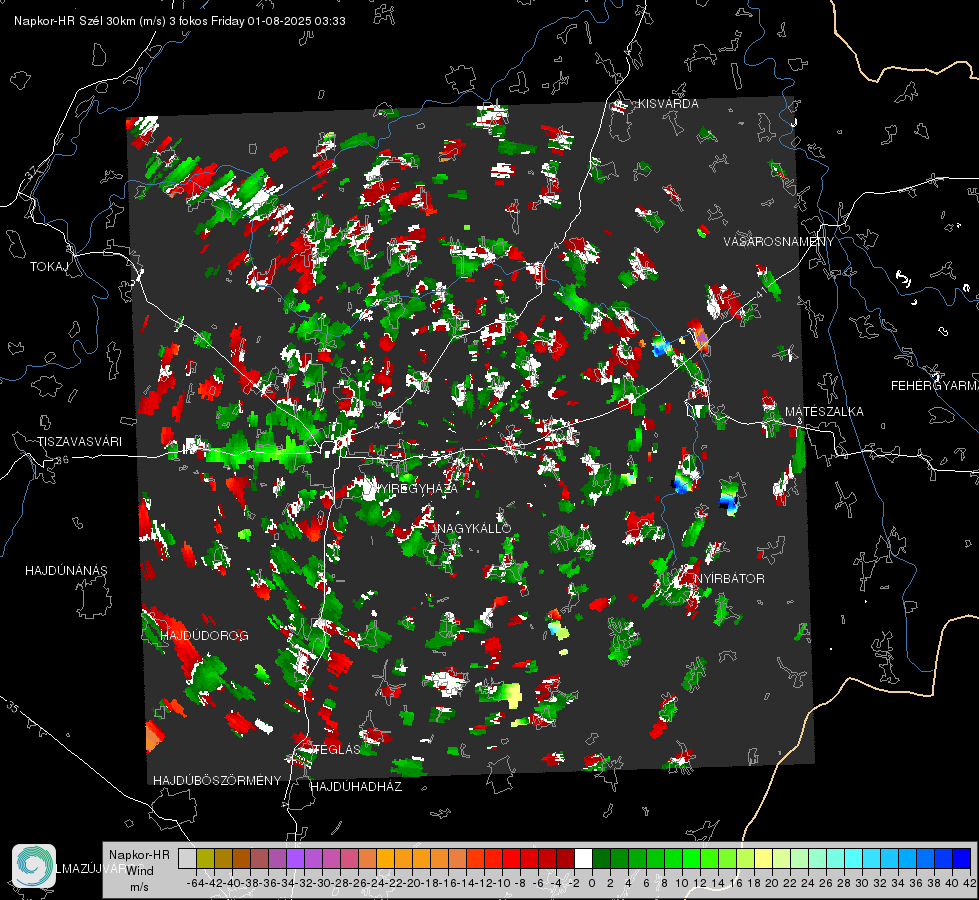Click the TOKAJ city label

pyautogui.click(x=48, y=267)
